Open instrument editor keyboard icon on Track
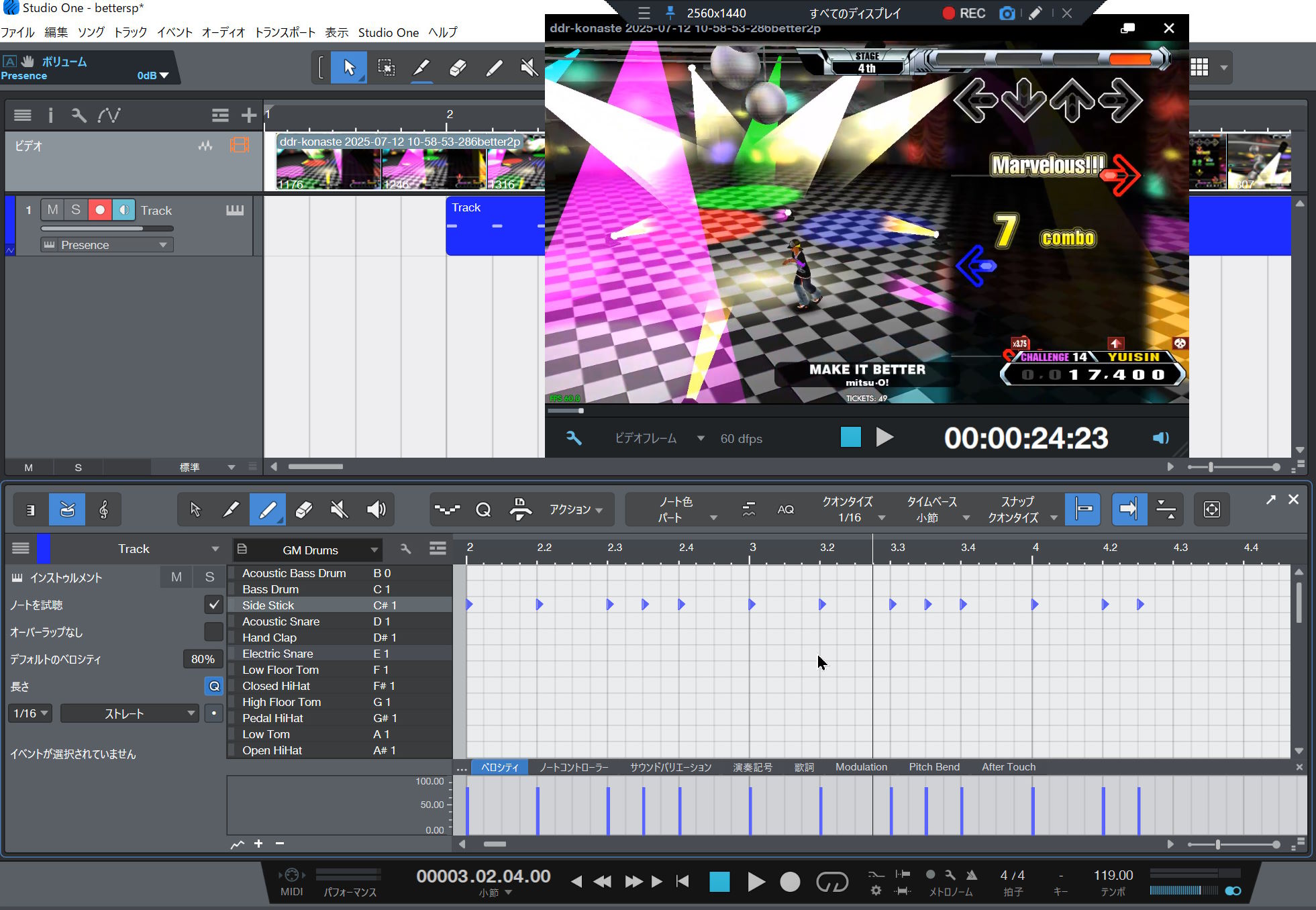 (235, 211)
